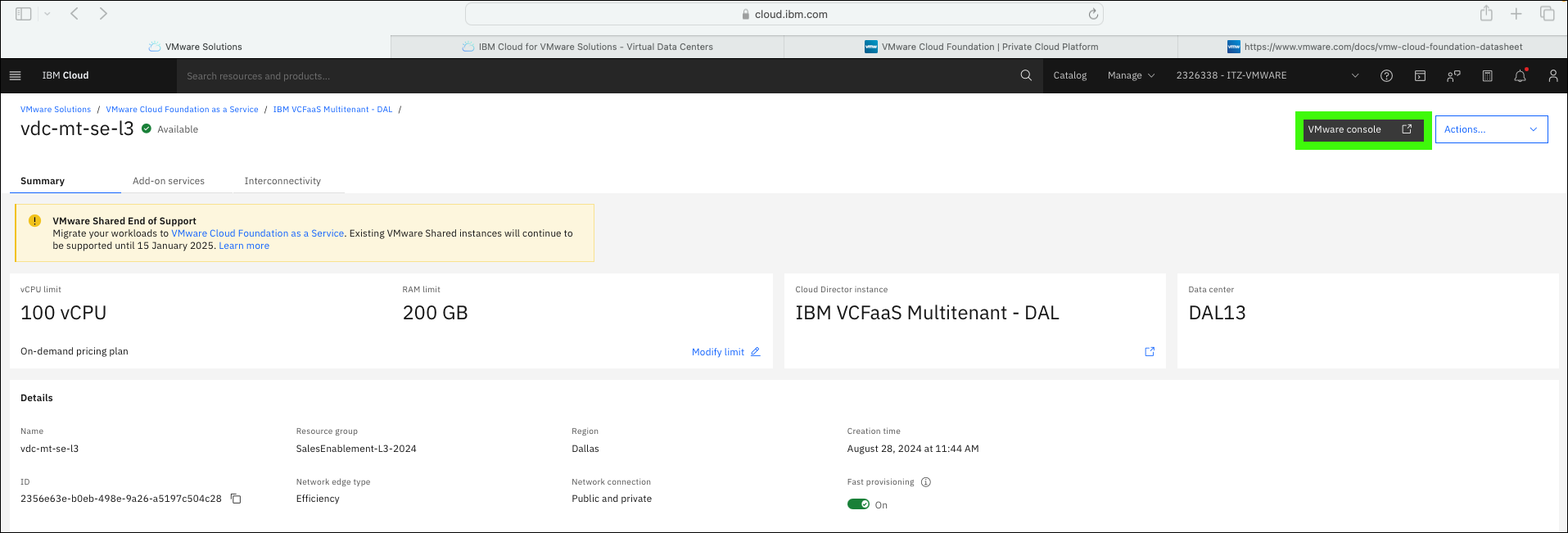Viewport: 1568px width, 533px height.
Task: Open the user profile avatar menu
Action: [1552, 75]
